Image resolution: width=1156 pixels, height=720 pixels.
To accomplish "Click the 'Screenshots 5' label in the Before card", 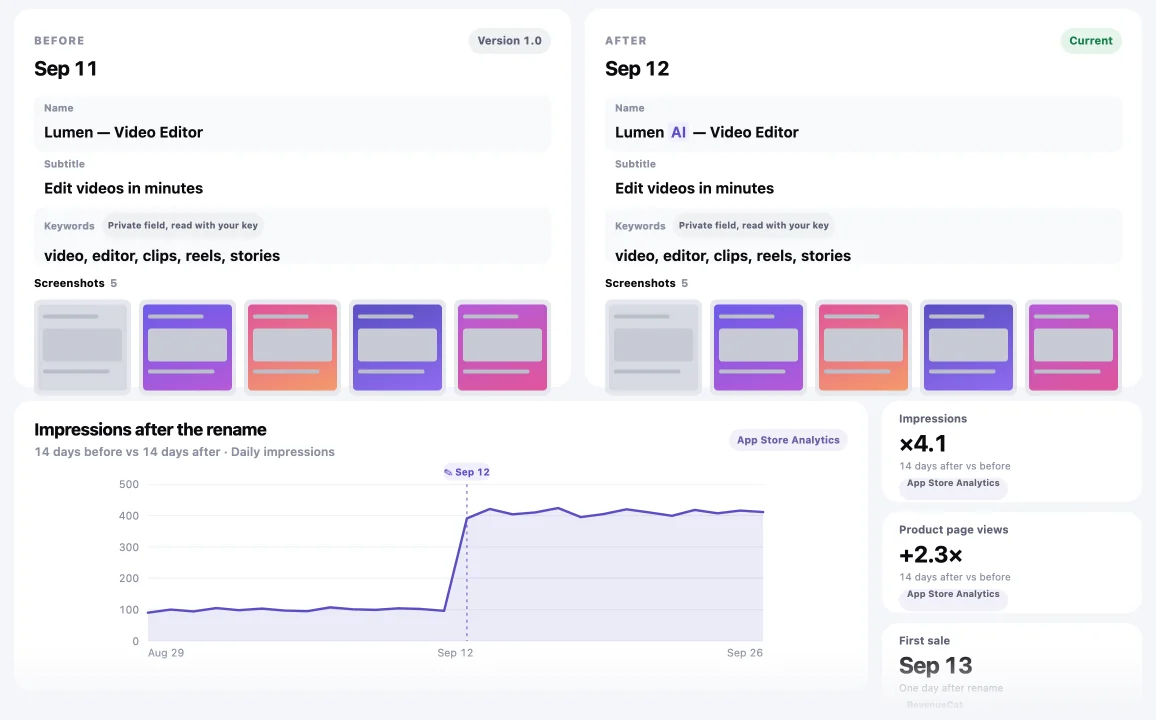I will pos(75,283).
